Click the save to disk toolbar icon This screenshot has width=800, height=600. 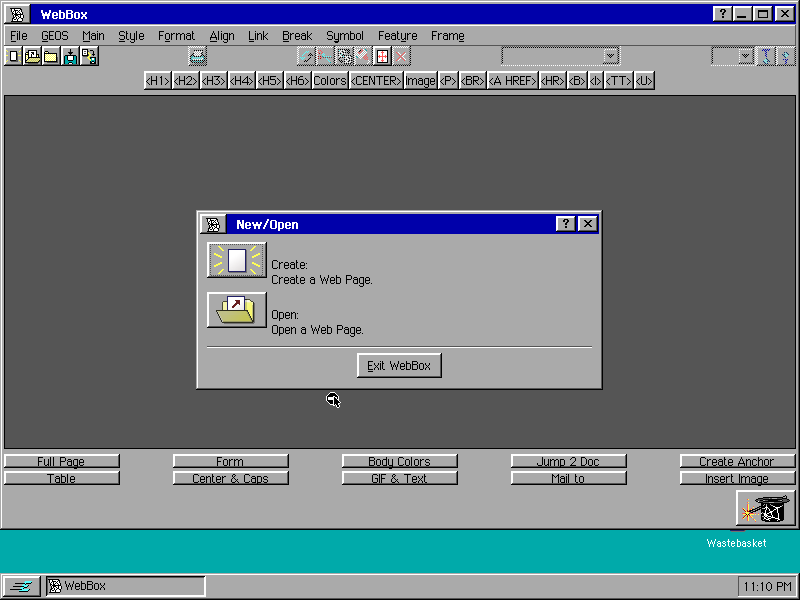[70, 56]
